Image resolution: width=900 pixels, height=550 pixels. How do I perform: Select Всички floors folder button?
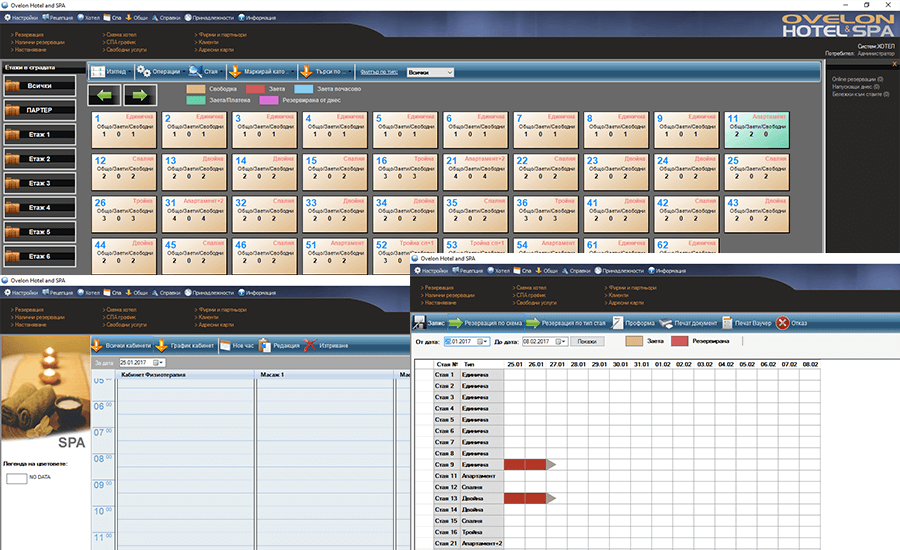click(40, 86)
